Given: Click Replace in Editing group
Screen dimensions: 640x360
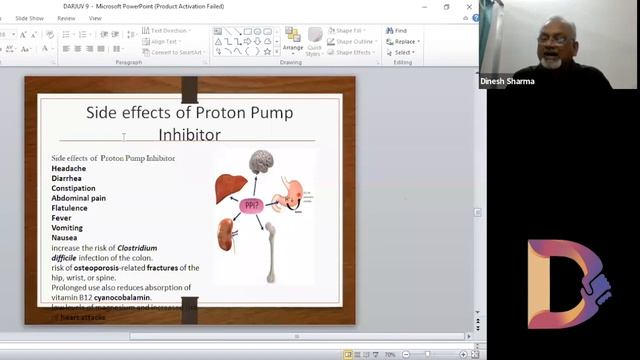Looking at the screenshot, I should point(403,42).
